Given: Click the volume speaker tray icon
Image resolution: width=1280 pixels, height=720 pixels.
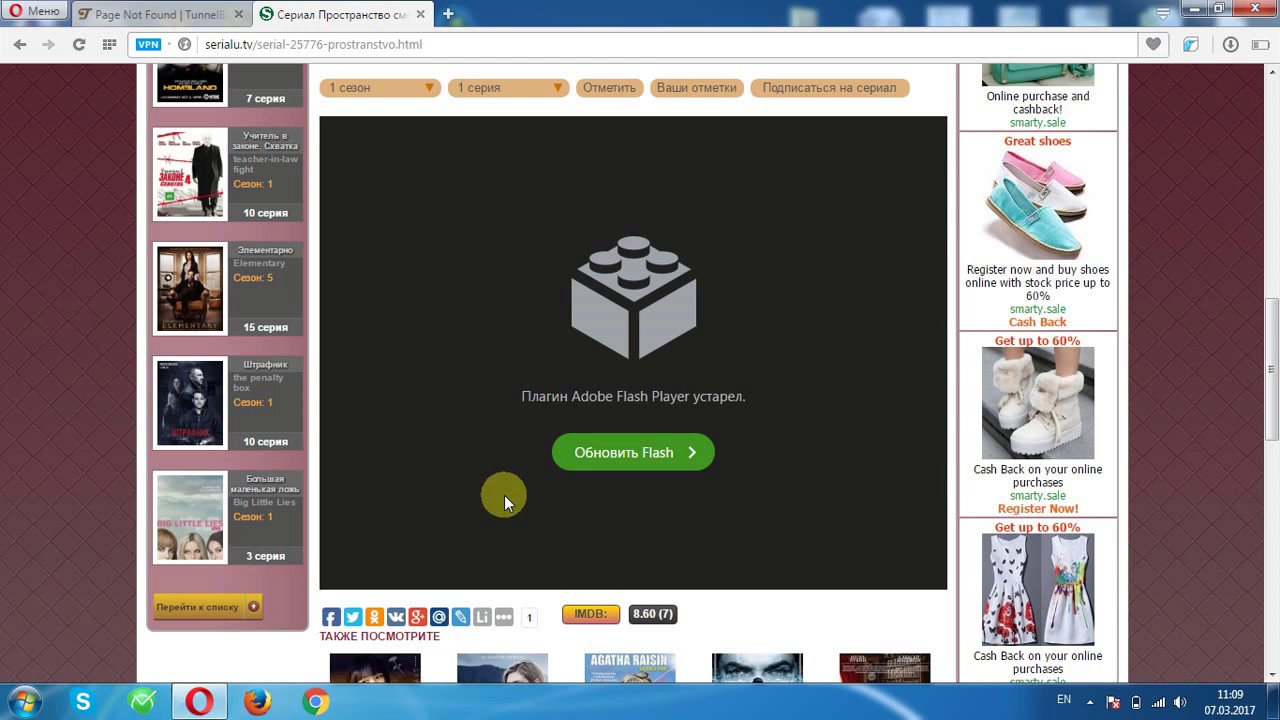Looking at the screenshot, I should 1181,702.
